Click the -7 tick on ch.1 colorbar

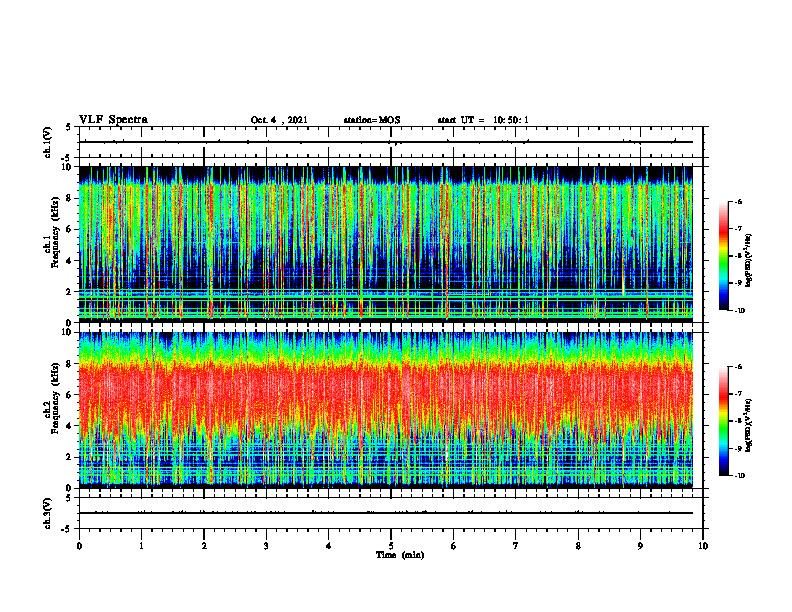[x=738, y=229]
